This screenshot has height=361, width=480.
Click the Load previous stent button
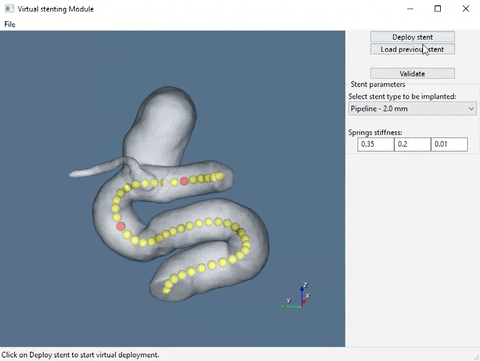pyautogui.click(x=412, y=49)
